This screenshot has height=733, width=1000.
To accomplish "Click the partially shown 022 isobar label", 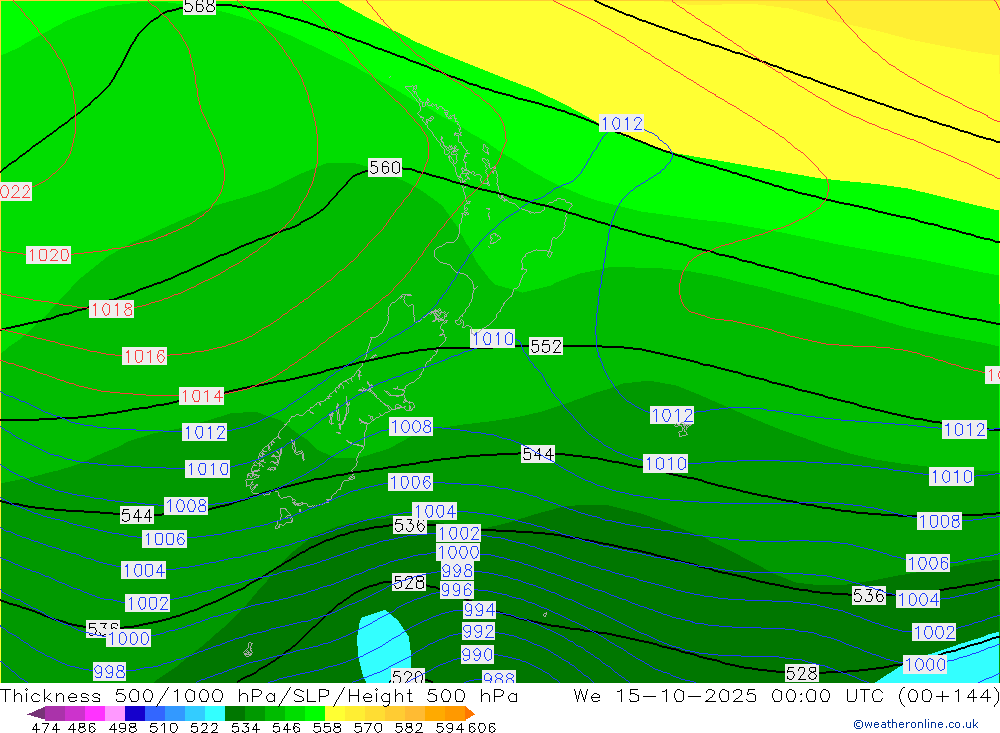I will [15, 192].
